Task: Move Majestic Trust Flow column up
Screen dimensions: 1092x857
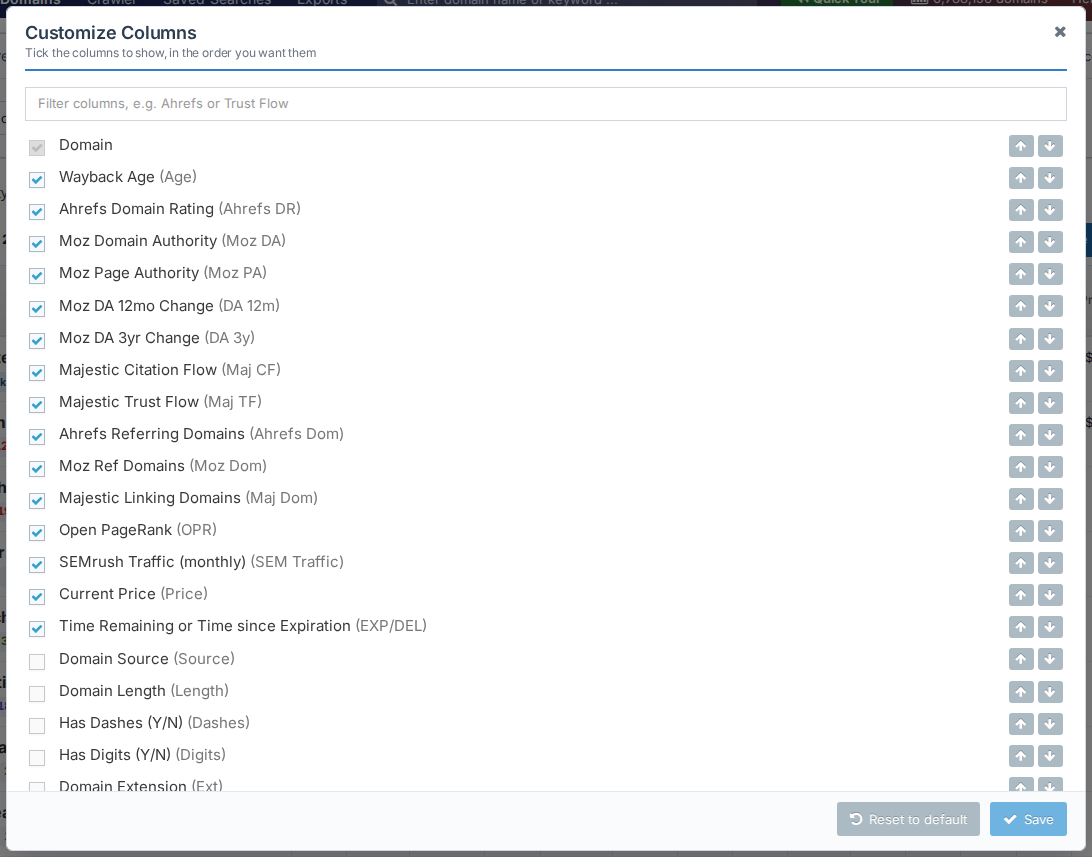Action: coord(1021,403)
